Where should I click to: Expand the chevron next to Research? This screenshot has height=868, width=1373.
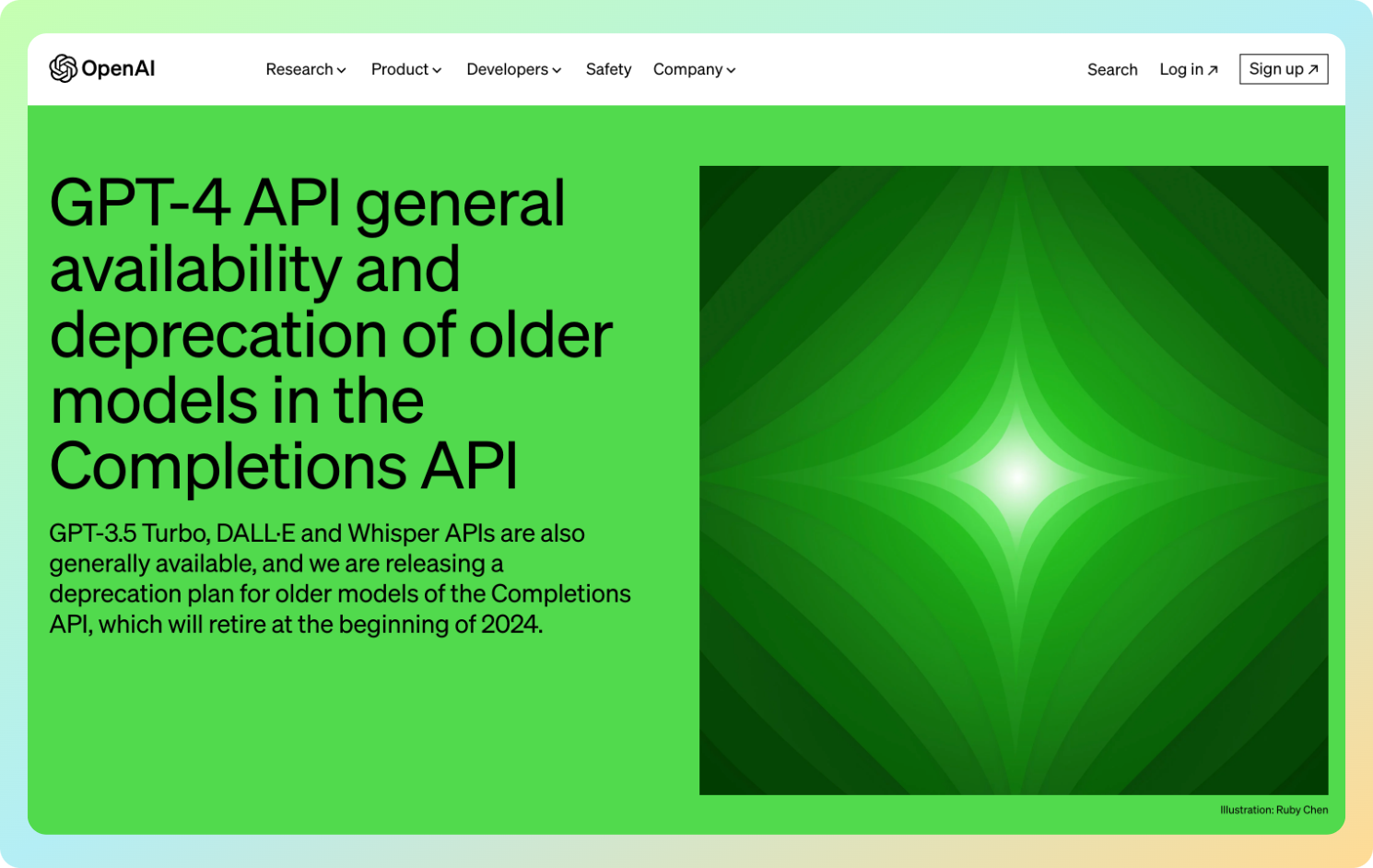pos(342,70)
